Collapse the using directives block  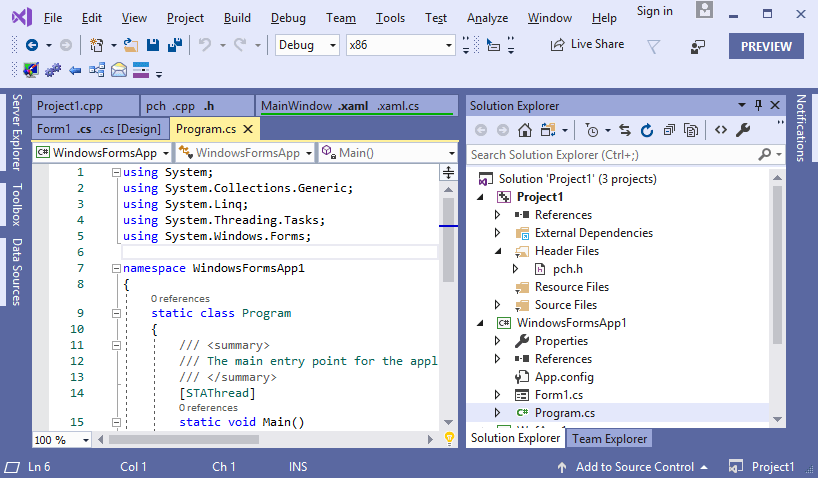click(x=116, y=172)
